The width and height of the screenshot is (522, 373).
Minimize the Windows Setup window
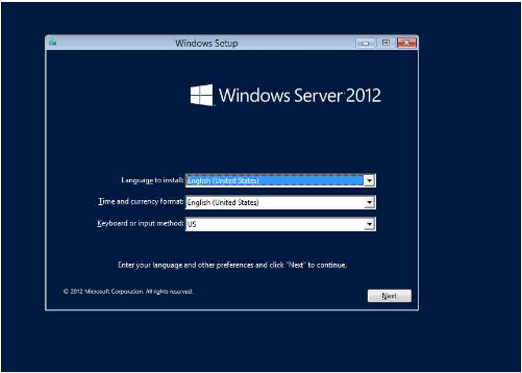pyautogui.click(x=366, y=43)
